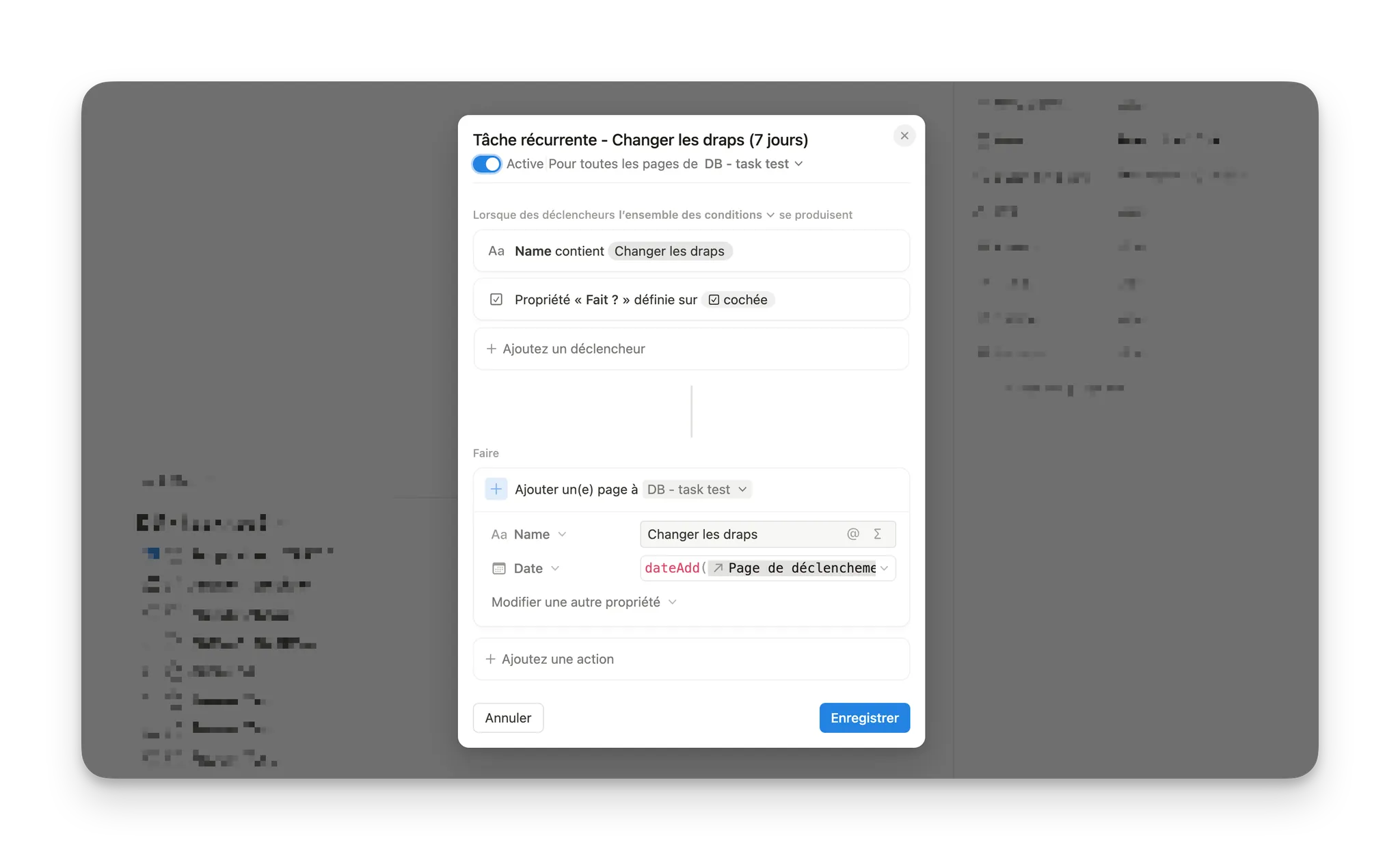Close the automation dialog with X
The height and width of the screenshot is (860, 1400).
coord(904,135)
